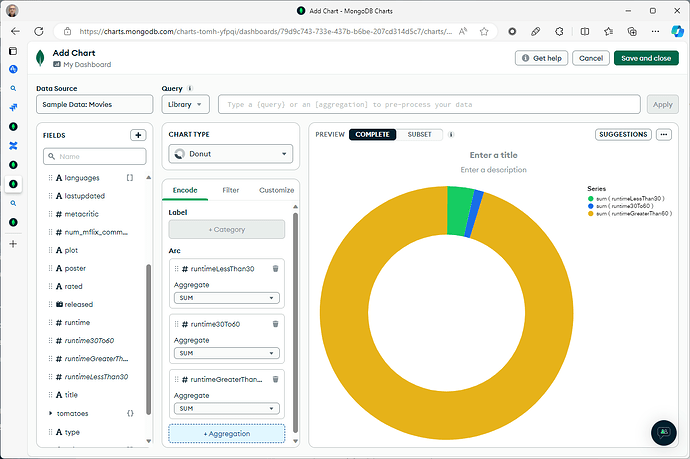Click the query info icon
Image resolution: width=690 pixels, height=459 pixels.
point(190,88)
